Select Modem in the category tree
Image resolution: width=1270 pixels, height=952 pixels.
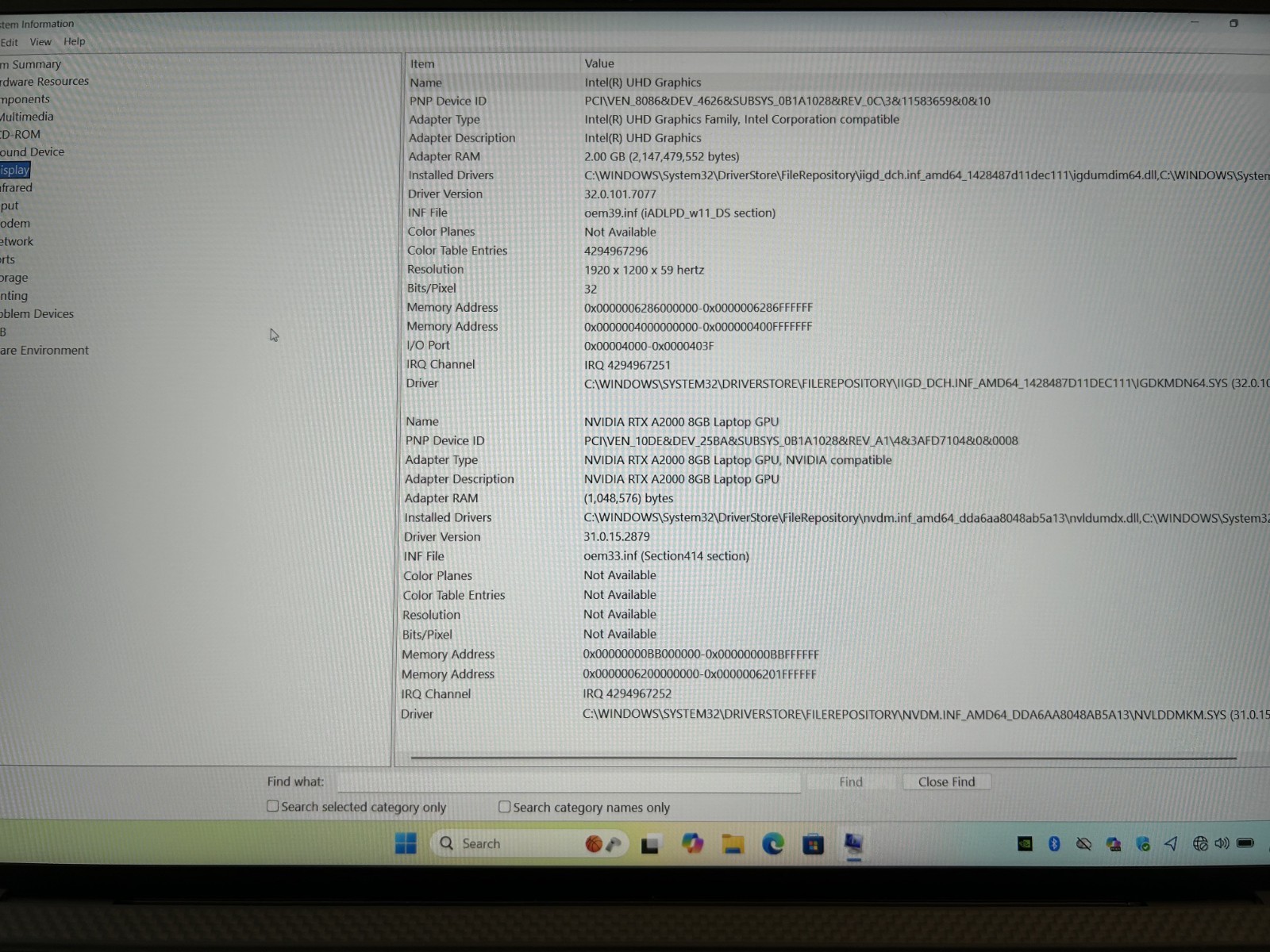pyautogui.click(x=16, y=224)
